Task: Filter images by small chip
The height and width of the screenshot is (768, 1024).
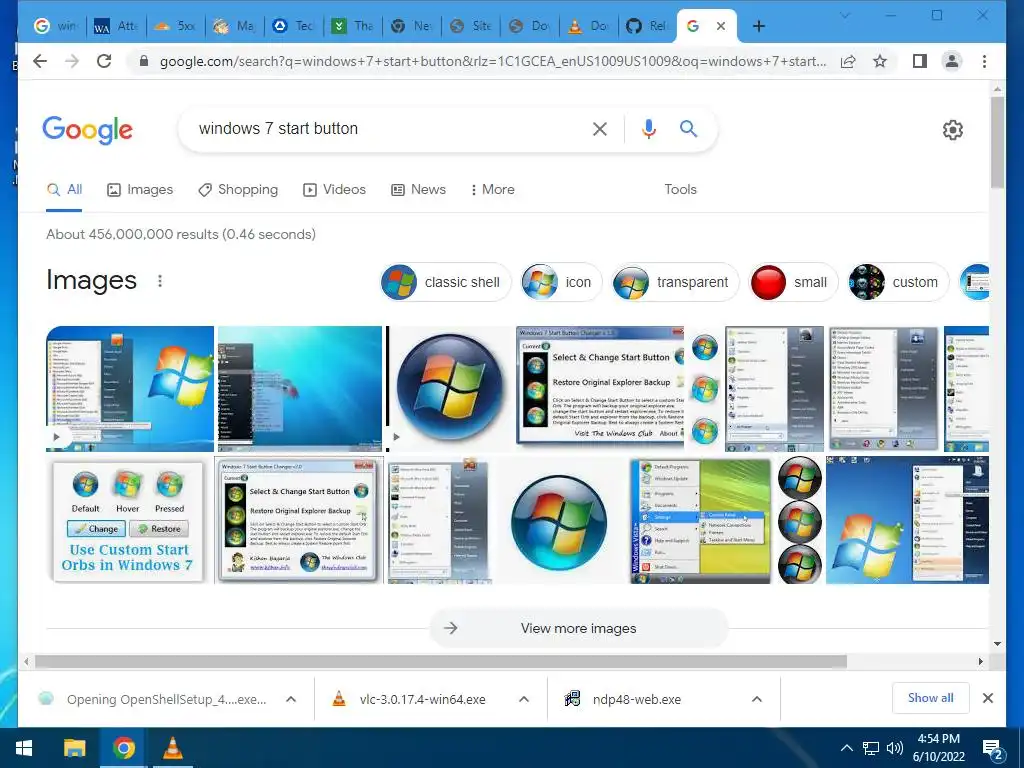Action: pos(793,282)
